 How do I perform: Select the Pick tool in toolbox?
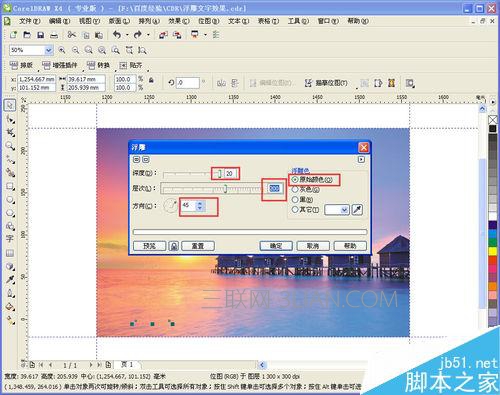tap(10, 106)
